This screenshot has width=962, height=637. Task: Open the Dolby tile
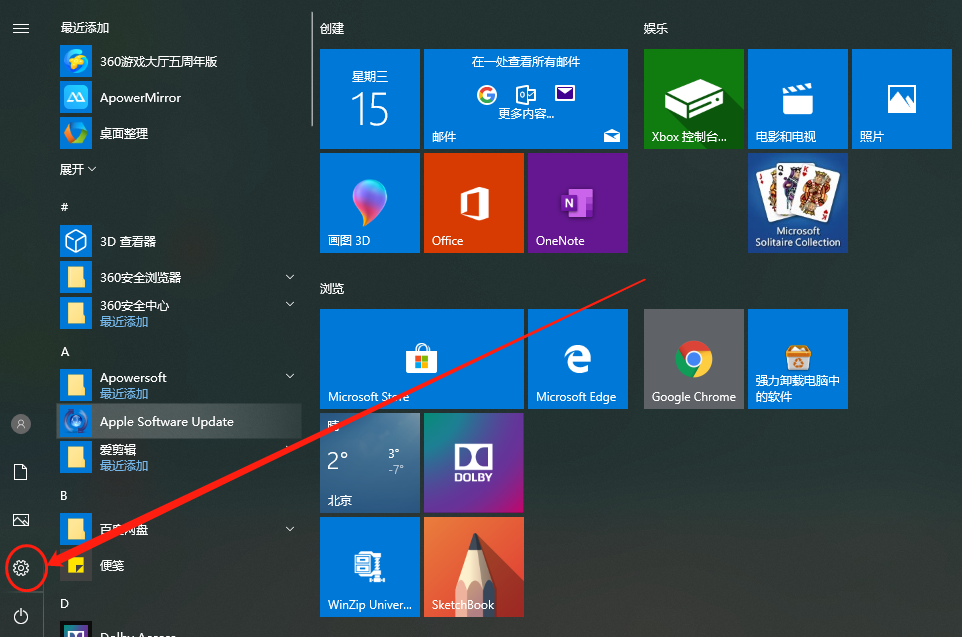click(x=474, y=463)
